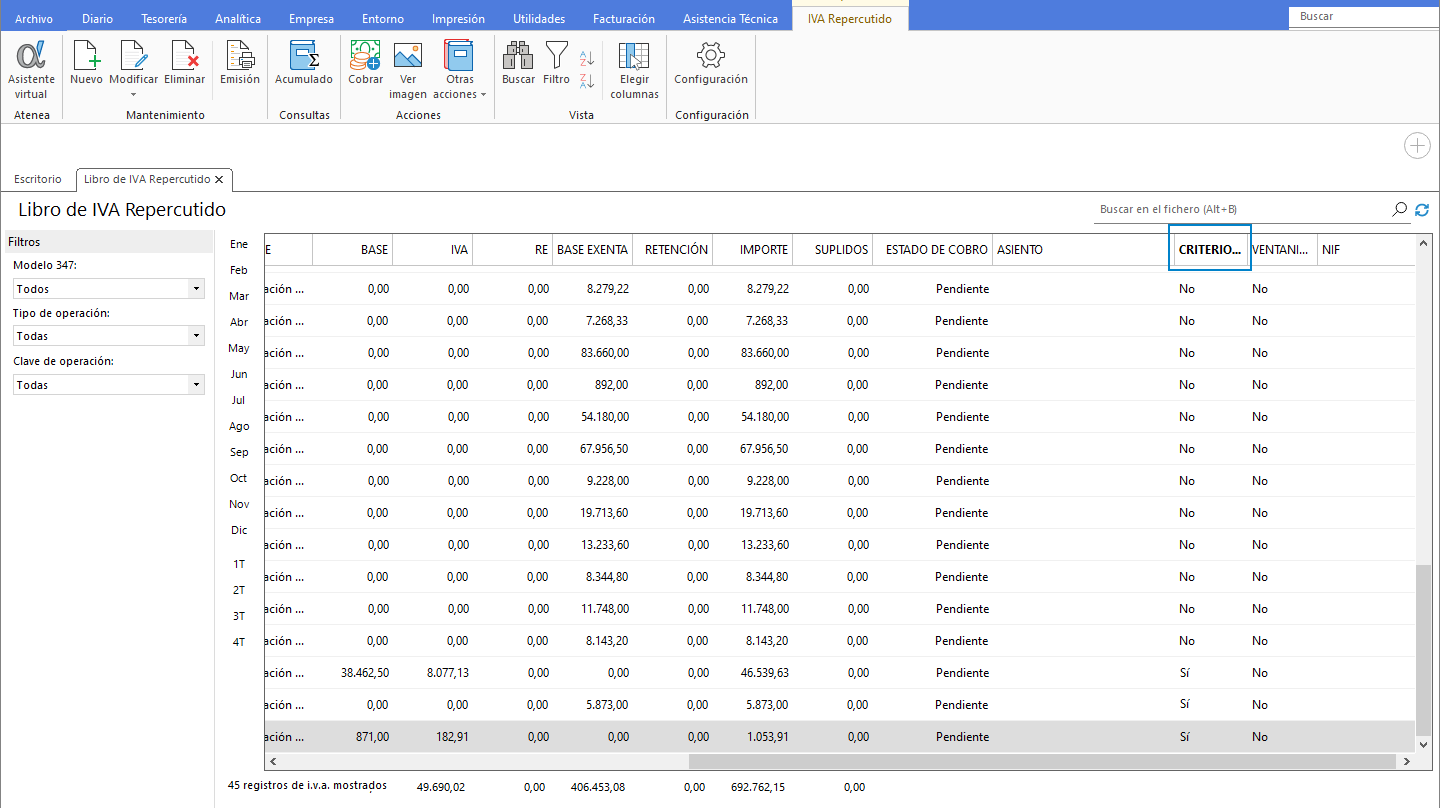This screenshot has height=808, width=1440.
Task: Sort descending with the Z-A icon
Action: tap(587, 80)
